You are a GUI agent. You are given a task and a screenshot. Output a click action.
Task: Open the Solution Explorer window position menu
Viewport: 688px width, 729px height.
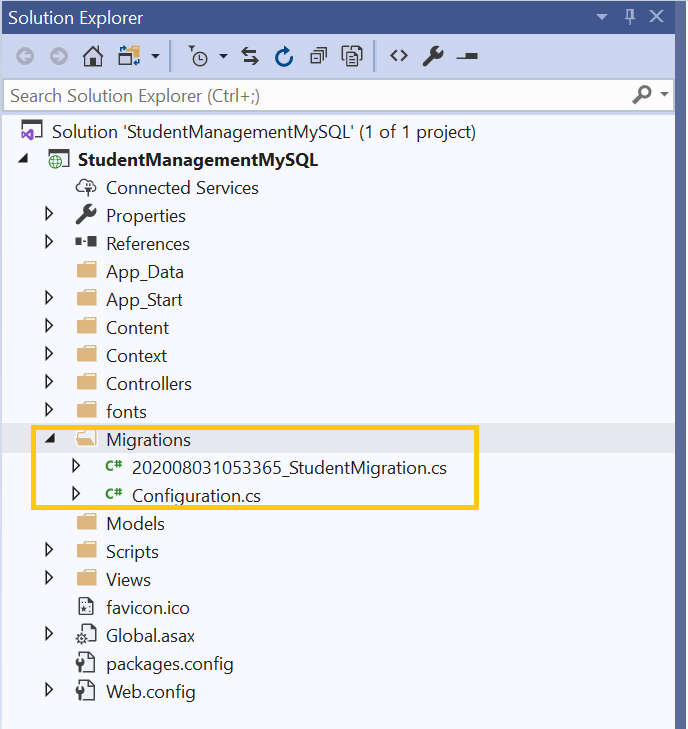pyautogui.click(x=602, y=17)
